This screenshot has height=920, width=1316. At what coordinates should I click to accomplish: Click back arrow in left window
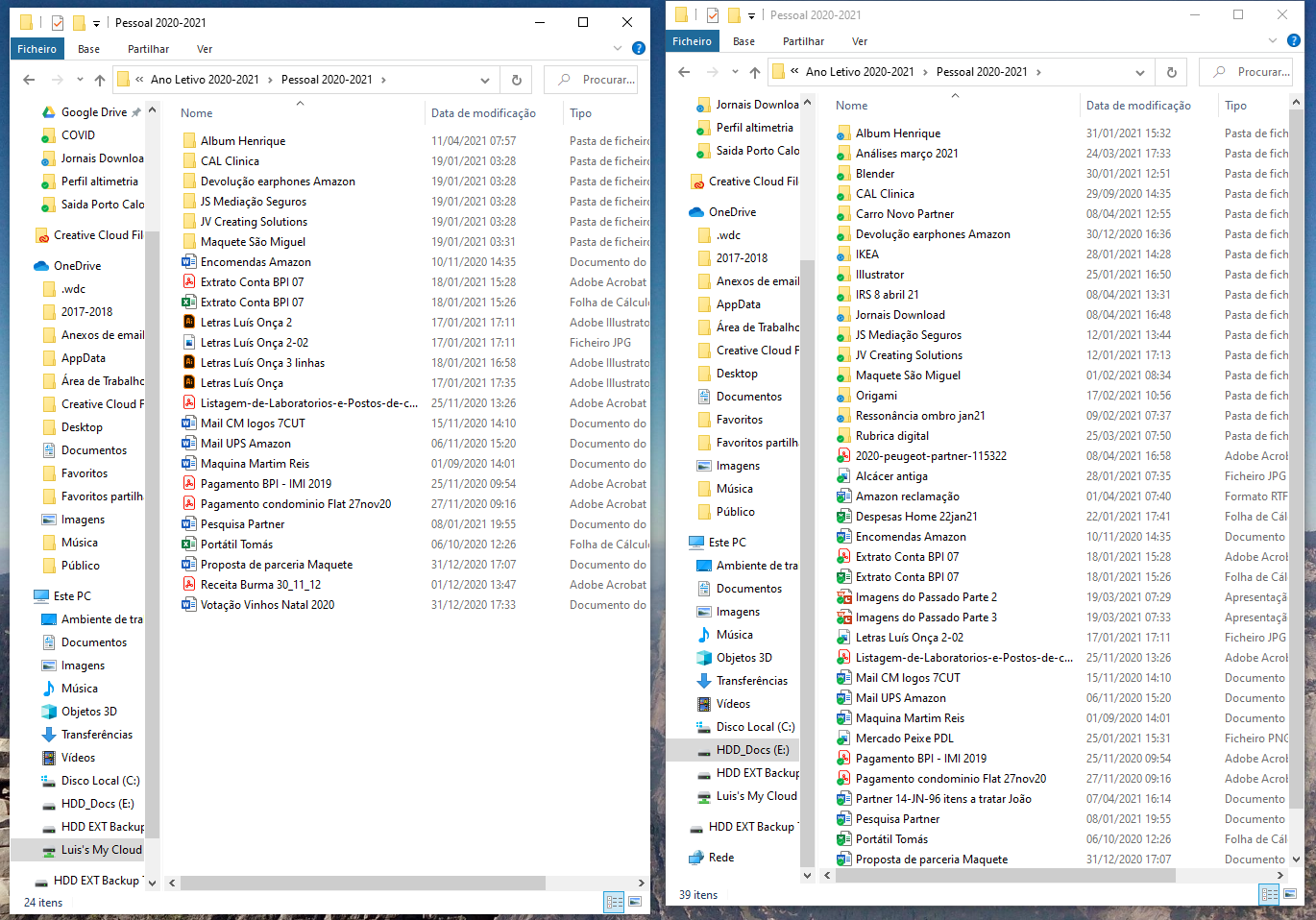(x=29, y=80)
